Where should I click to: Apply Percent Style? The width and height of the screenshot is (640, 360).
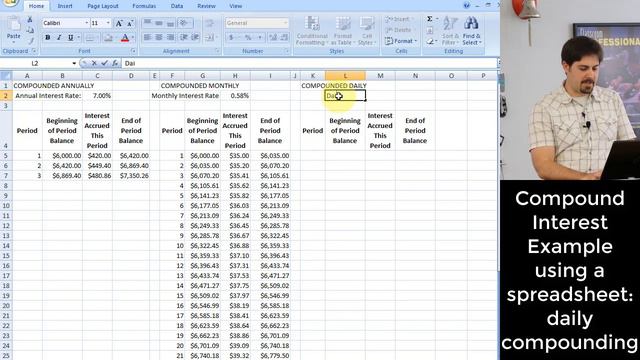[247, 38]
